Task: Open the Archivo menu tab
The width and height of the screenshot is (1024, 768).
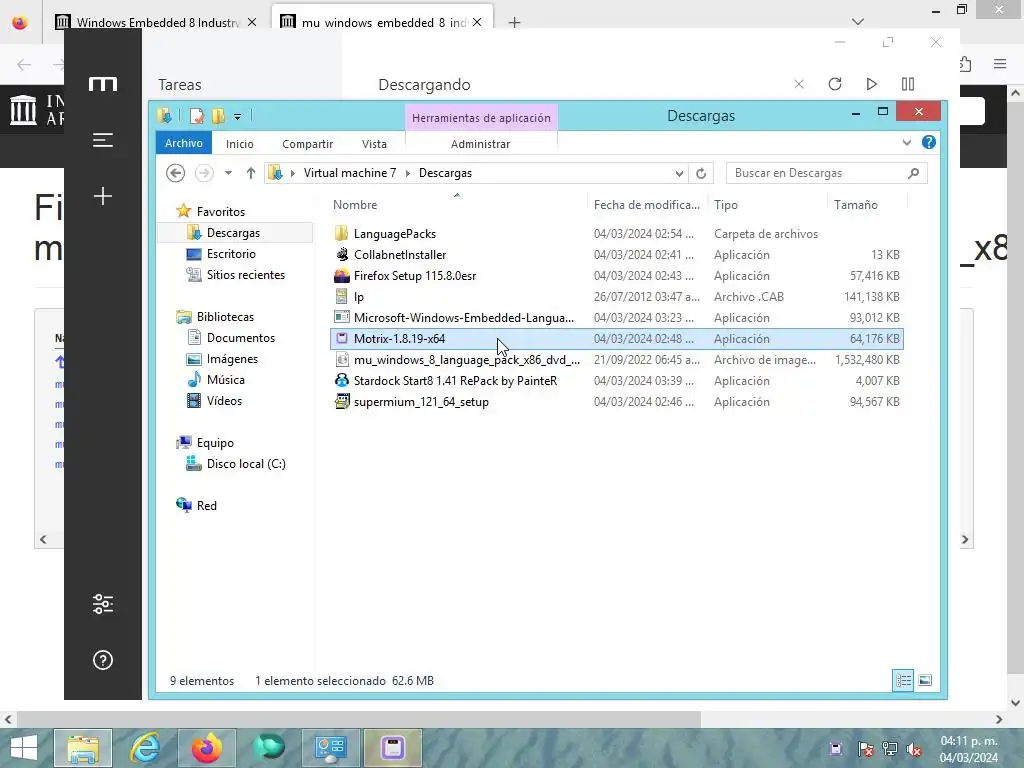Action: tap(184, 143)
